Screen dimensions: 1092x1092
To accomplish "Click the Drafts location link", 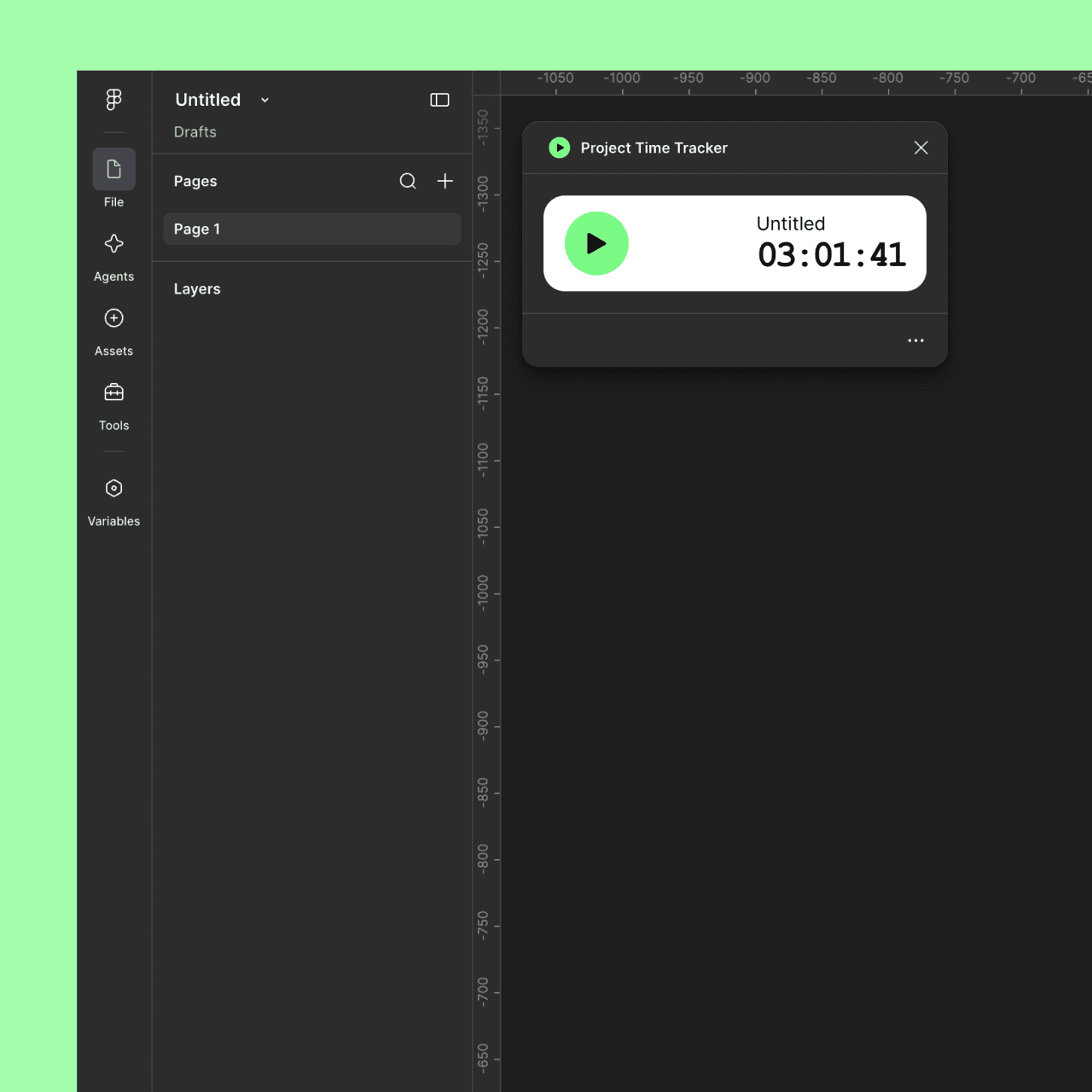I will click(195, 132).
